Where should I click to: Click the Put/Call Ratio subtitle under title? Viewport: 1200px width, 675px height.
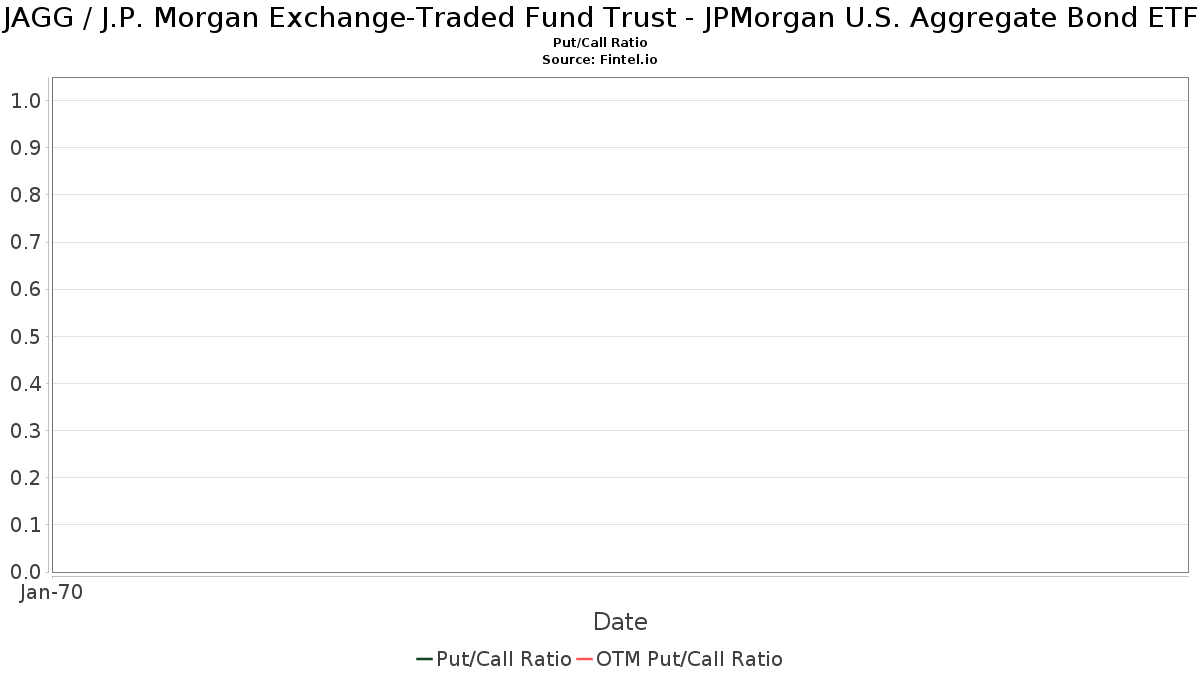(x=600, y=43)
